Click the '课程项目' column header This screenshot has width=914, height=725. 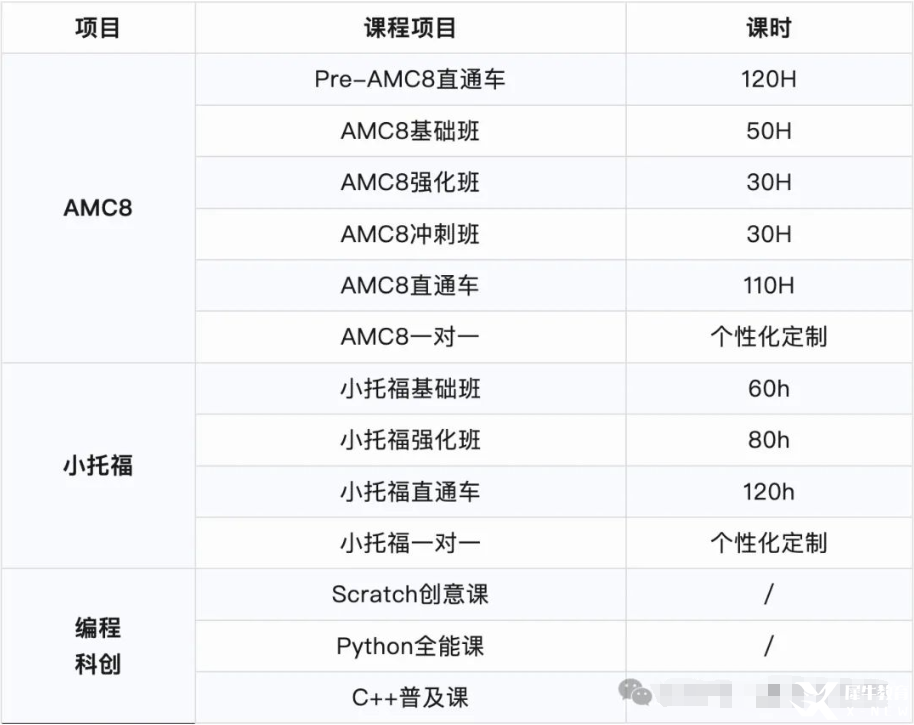[410, 27]
